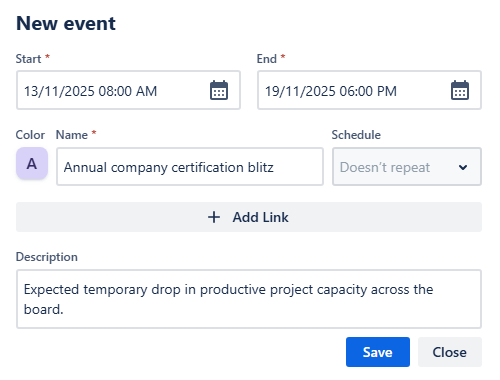Click the Name field label
This screenshot has width=500, height=380.
(72, 135)
